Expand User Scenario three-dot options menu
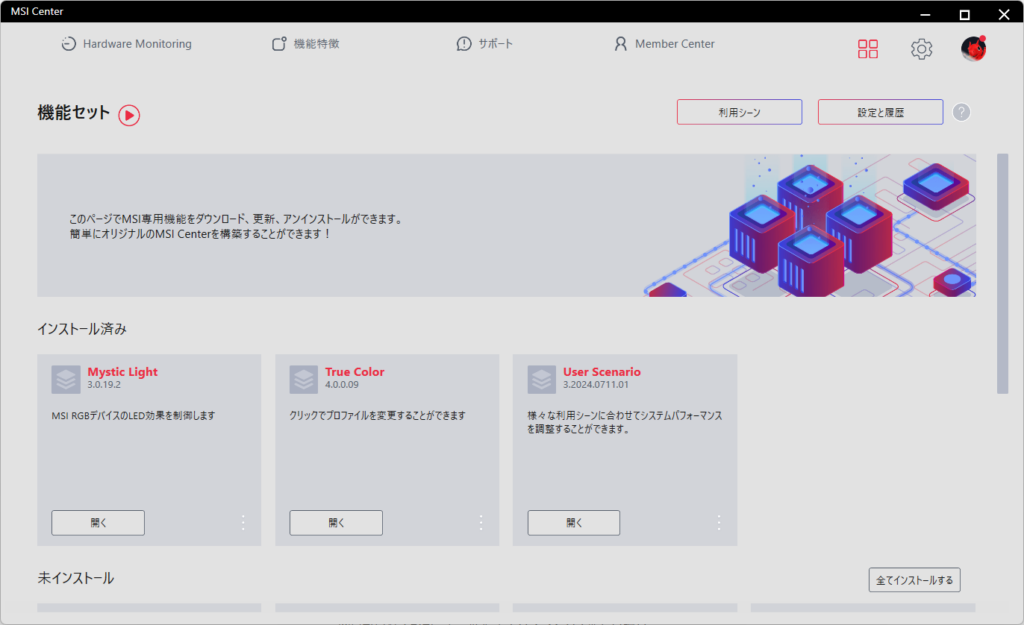Image resolution: width=1024 pixels, height=625 pixels. (718, 522)
